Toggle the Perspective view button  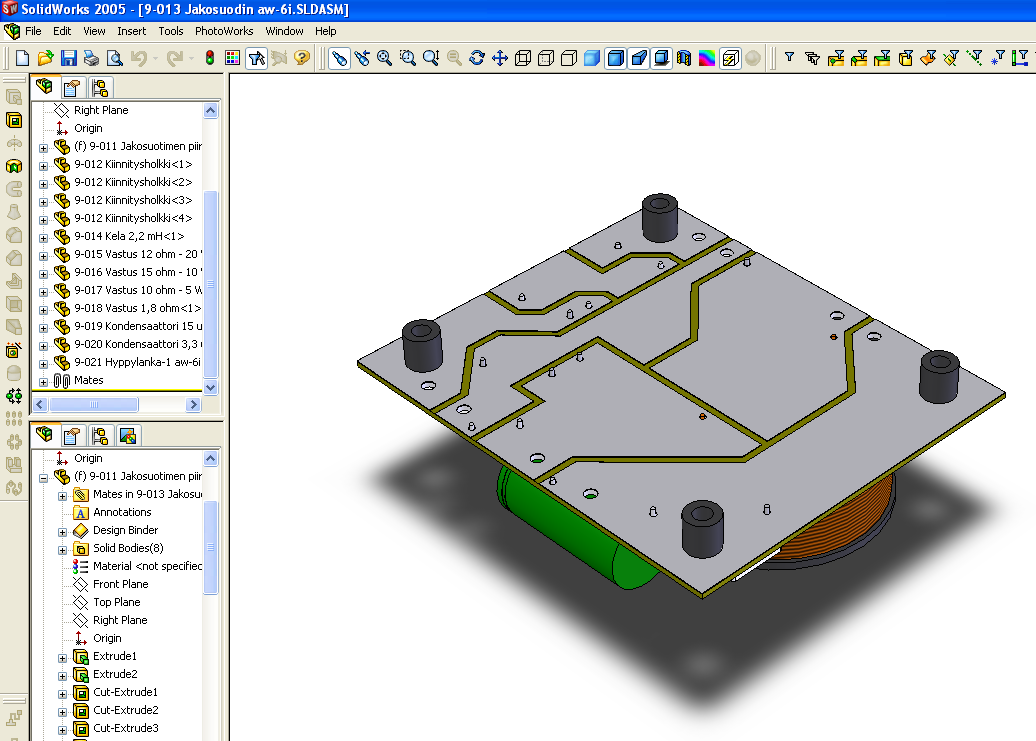[638, 58]
